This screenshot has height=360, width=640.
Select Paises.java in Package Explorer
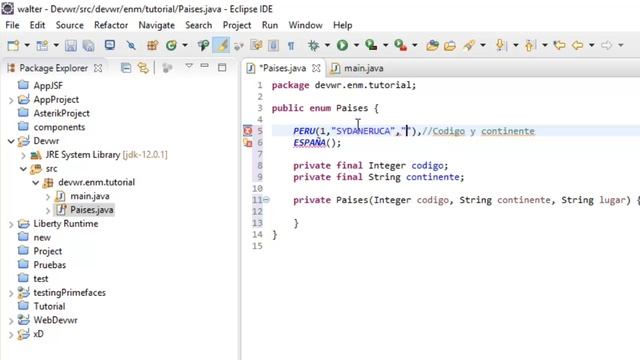[85, 210]
